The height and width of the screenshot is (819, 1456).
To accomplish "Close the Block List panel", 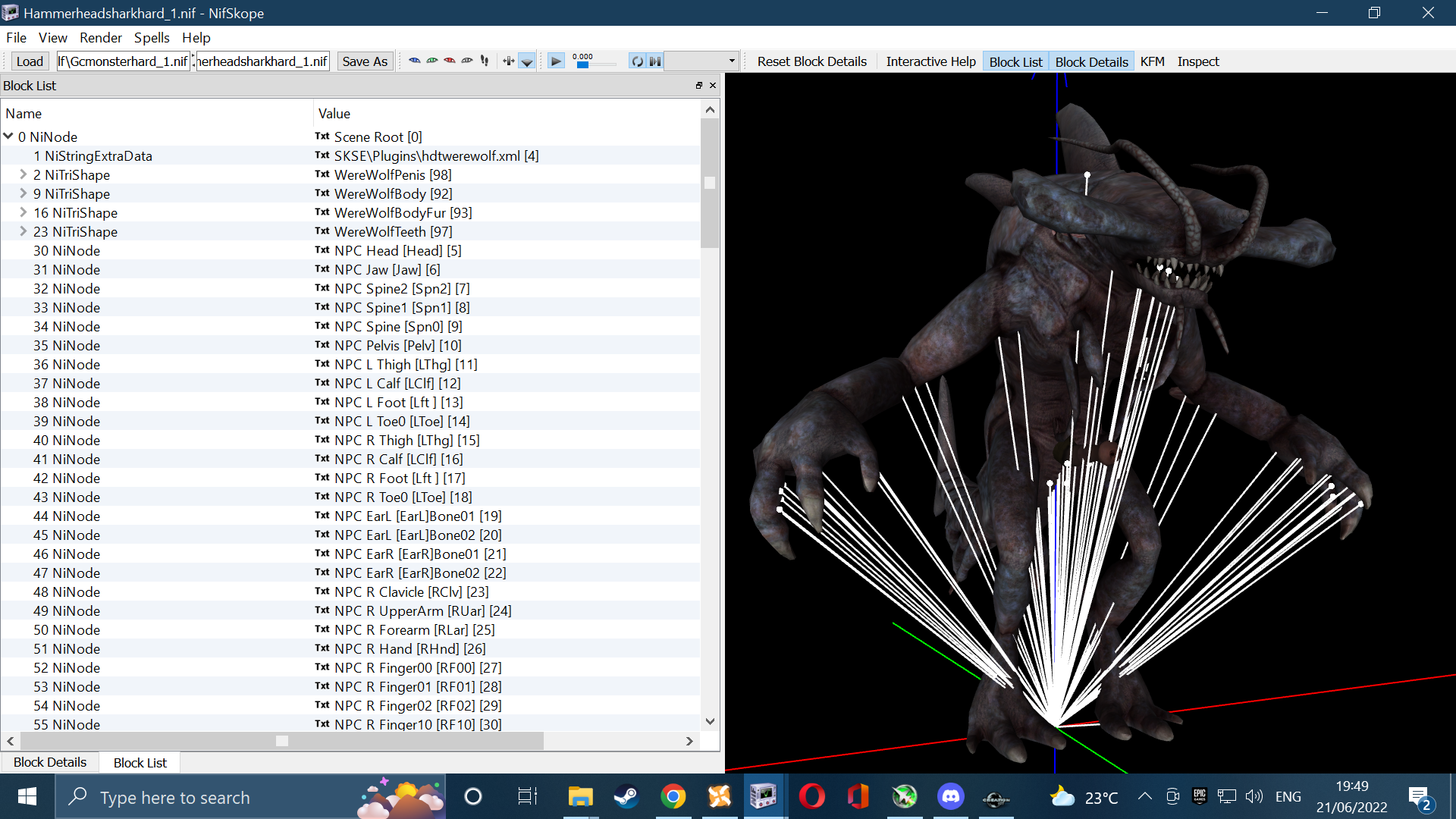I will click(x=713, y=86).
